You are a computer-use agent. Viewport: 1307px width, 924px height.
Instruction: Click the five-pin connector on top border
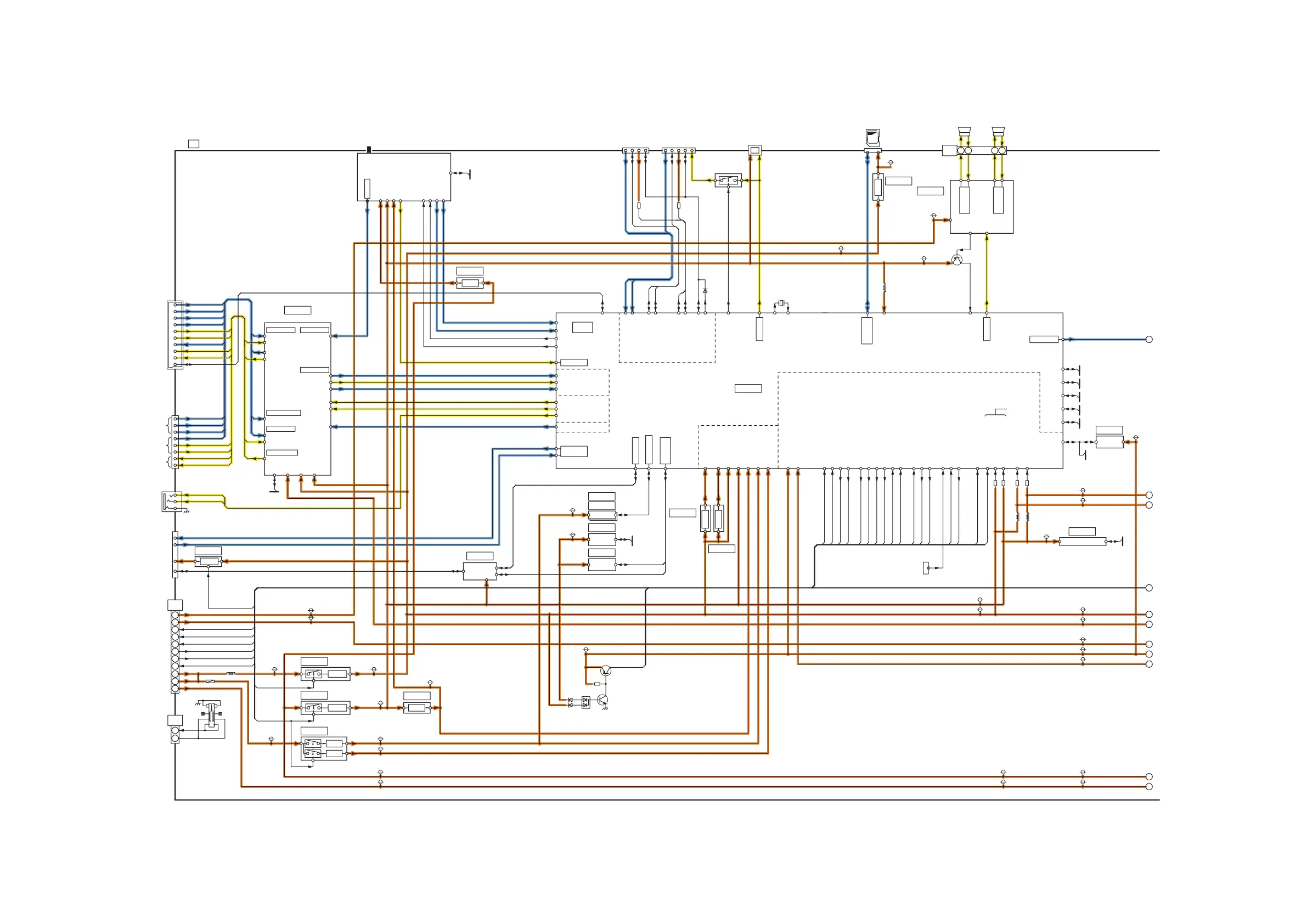(x=678, y=151)
